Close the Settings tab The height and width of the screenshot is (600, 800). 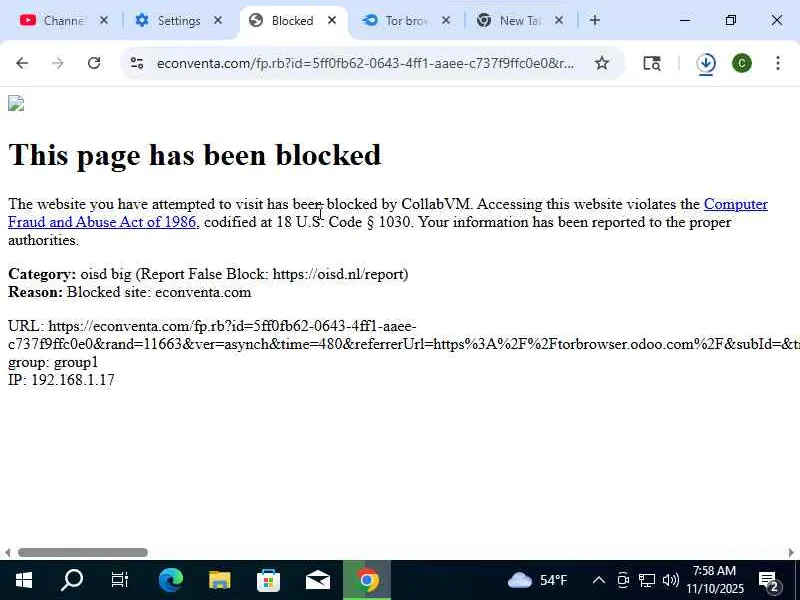tap(218, 20)
